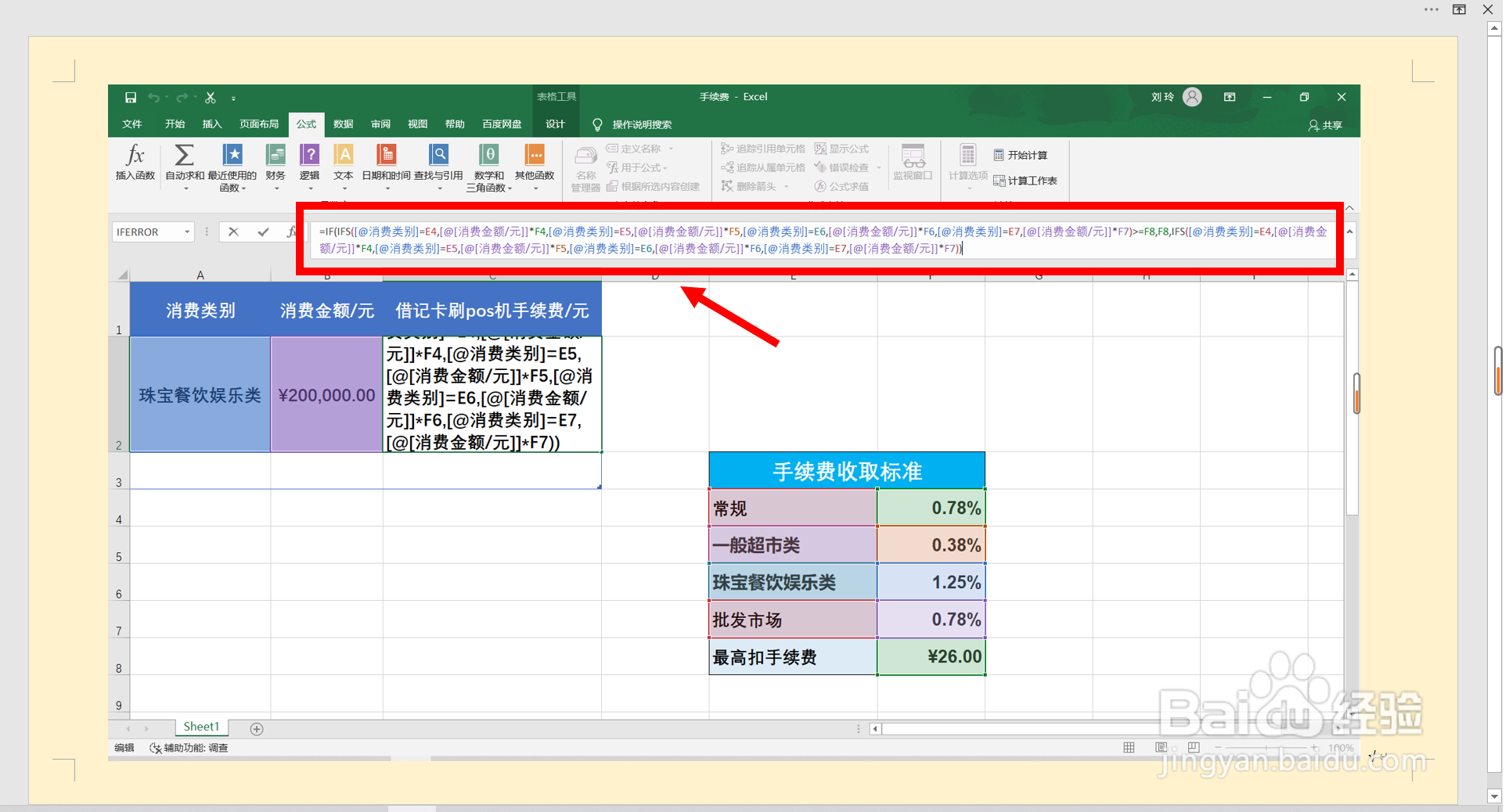Switch to the Home (开始) tab
The image size is (1509, 812).
coord(175,124)
